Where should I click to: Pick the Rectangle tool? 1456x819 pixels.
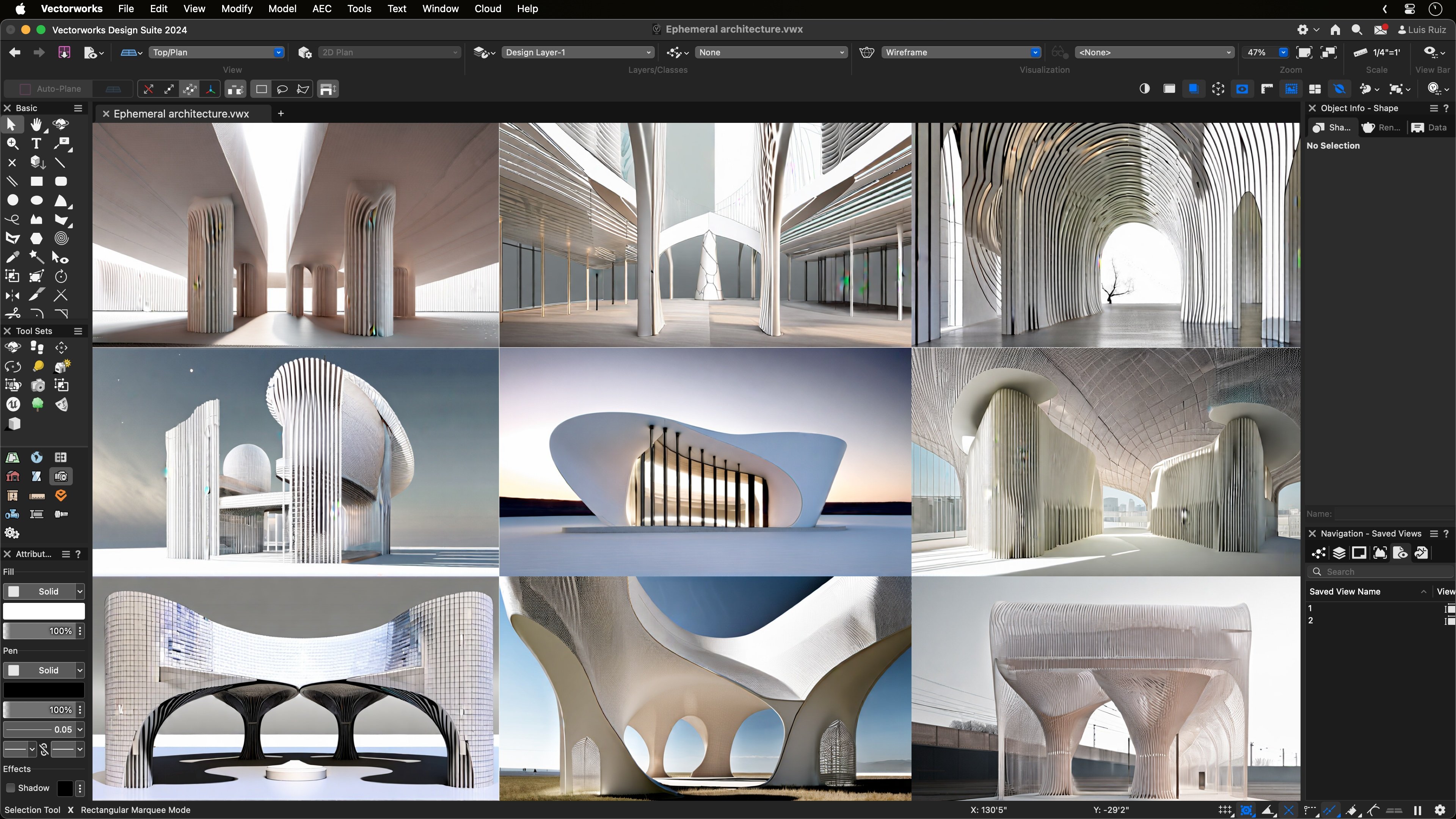click(x=37, y=181)
